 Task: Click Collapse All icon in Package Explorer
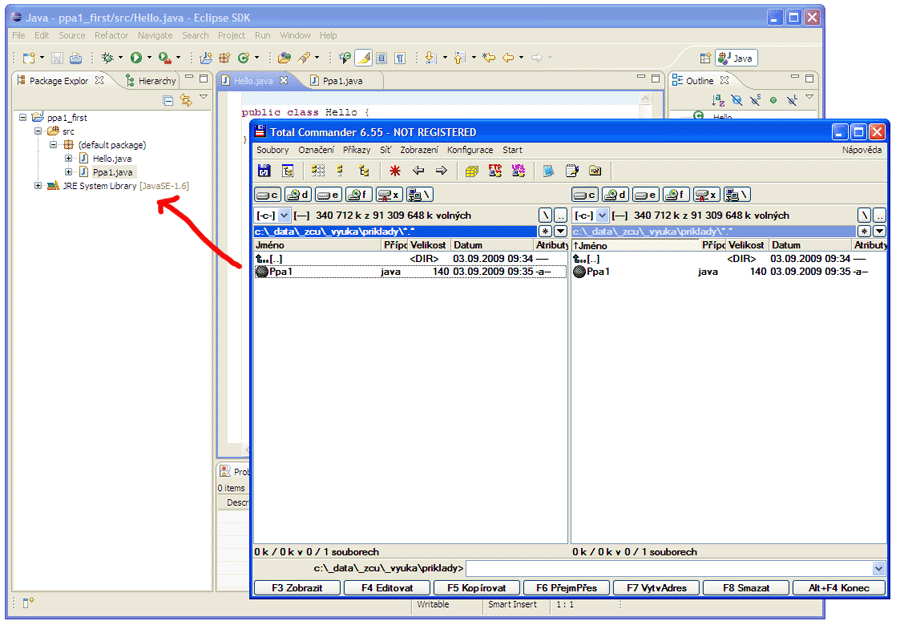[168, 101]
